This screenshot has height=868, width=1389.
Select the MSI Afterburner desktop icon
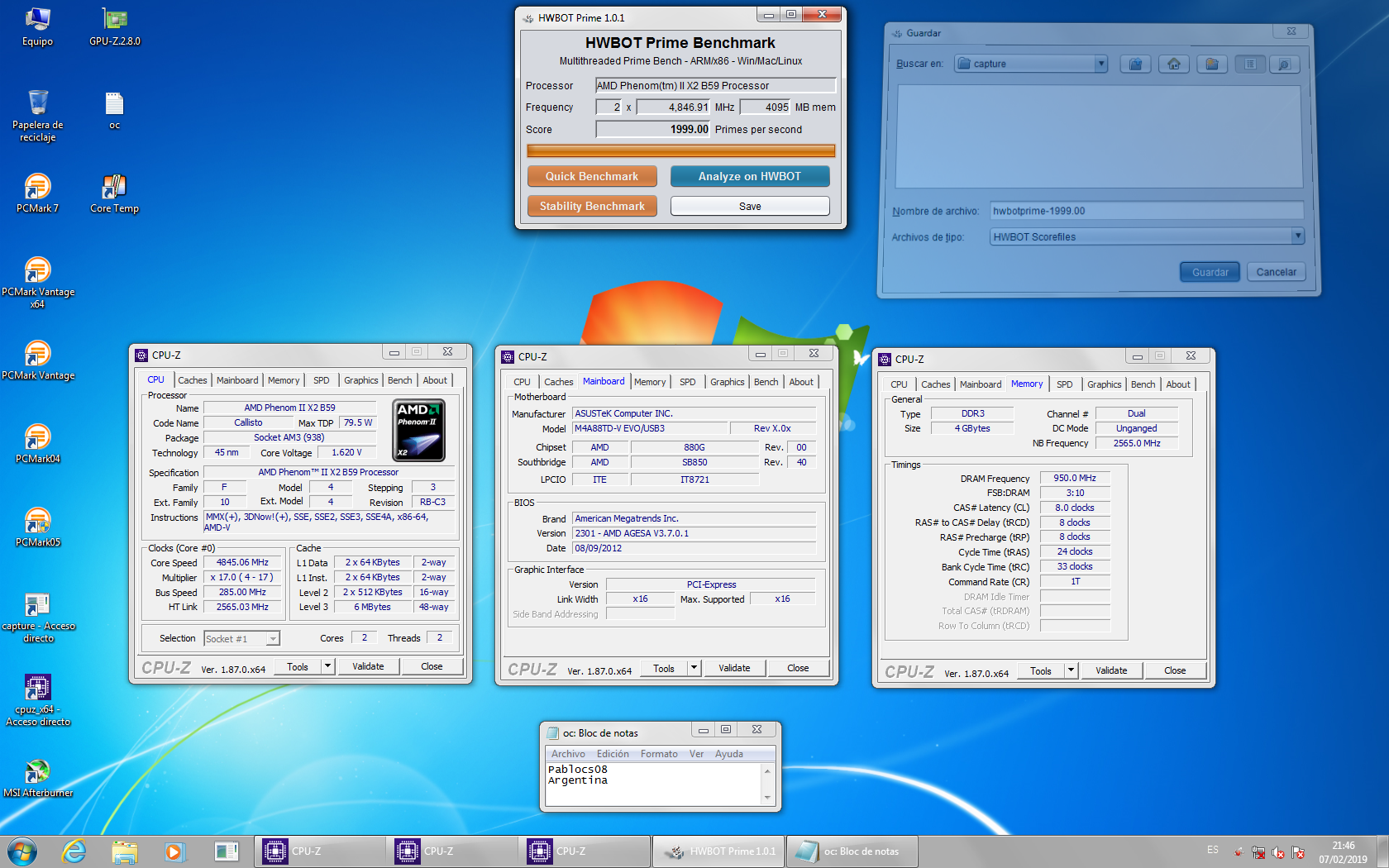point(37,779)
